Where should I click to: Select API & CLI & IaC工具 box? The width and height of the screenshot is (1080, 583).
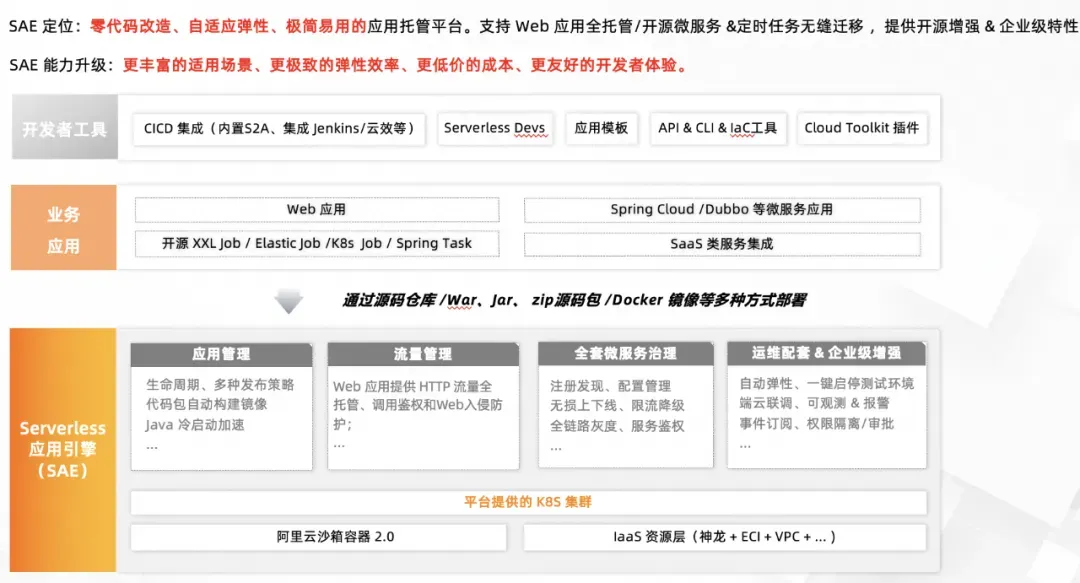click(717, 128)
